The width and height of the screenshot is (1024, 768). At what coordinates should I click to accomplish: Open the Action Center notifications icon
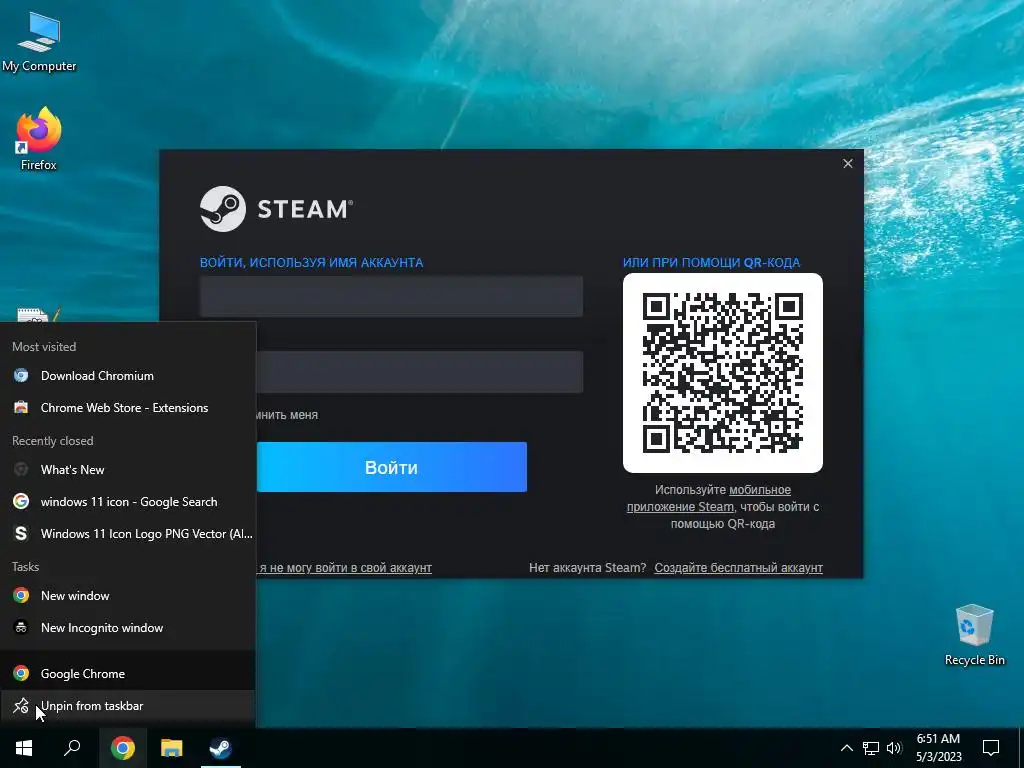click(991, 748)
